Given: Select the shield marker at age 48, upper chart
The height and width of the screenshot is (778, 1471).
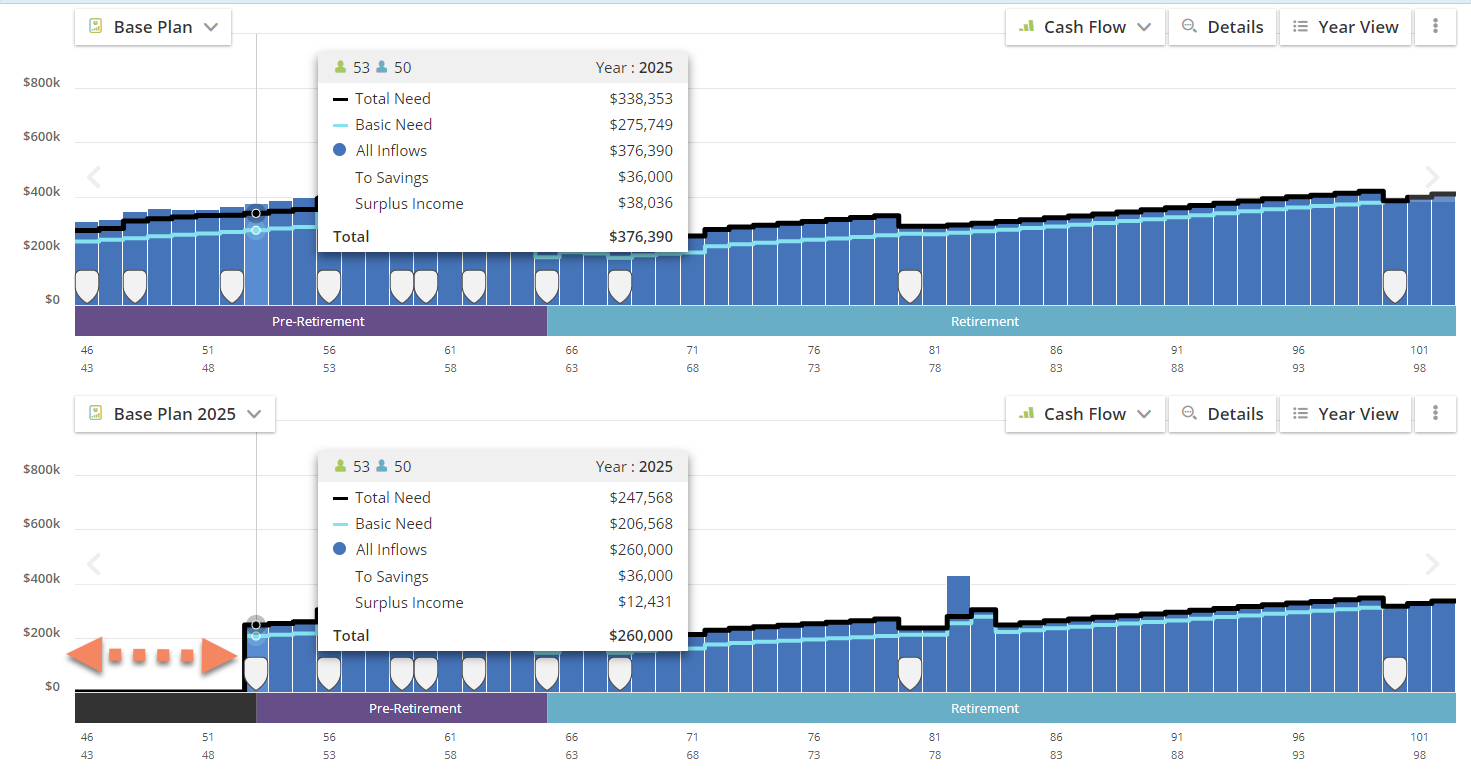Looking at the screenshot, I should 135,286.
